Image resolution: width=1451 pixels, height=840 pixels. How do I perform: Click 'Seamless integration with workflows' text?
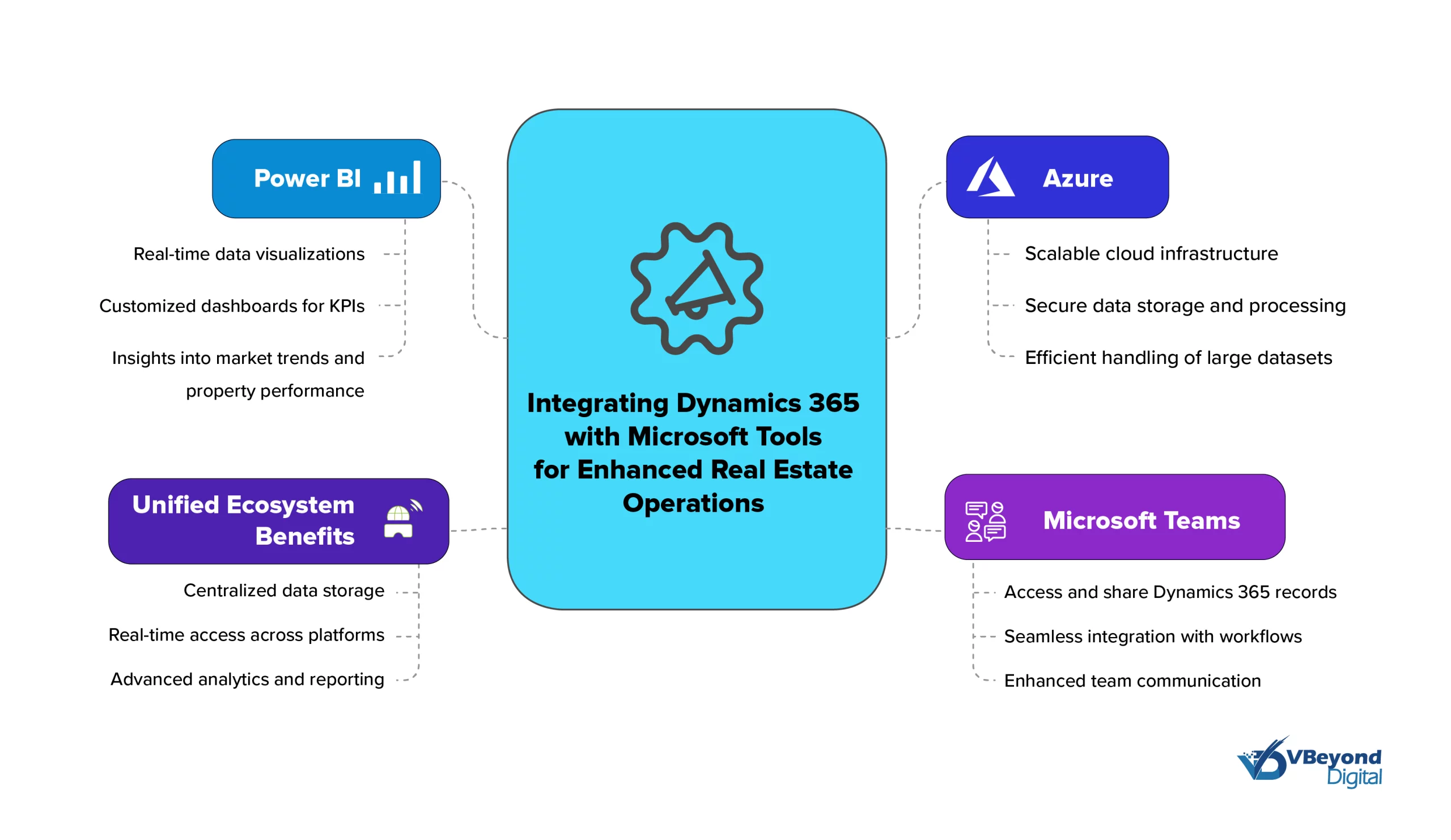pyautogui.click(x=1153, y=636)
